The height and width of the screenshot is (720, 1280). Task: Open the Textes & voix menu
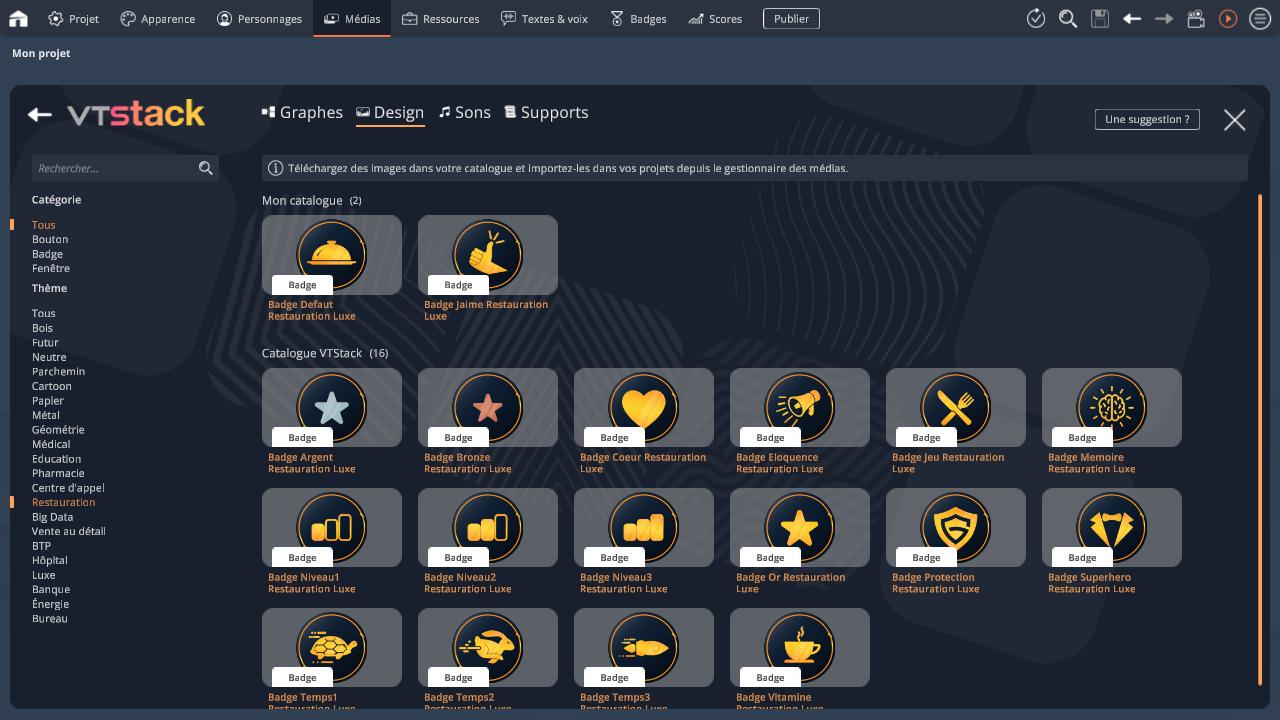pos(544,18)
